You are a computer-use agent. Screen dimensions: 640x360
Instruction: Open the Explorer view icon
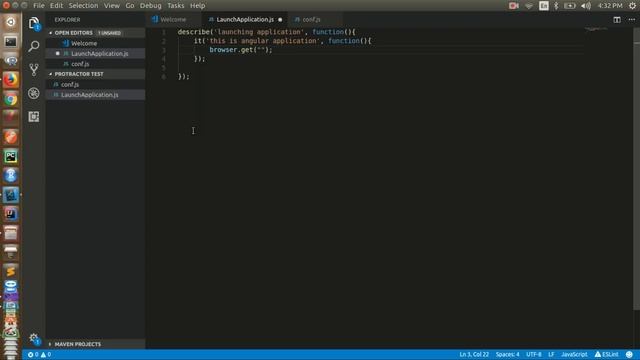tap(34, 23)
